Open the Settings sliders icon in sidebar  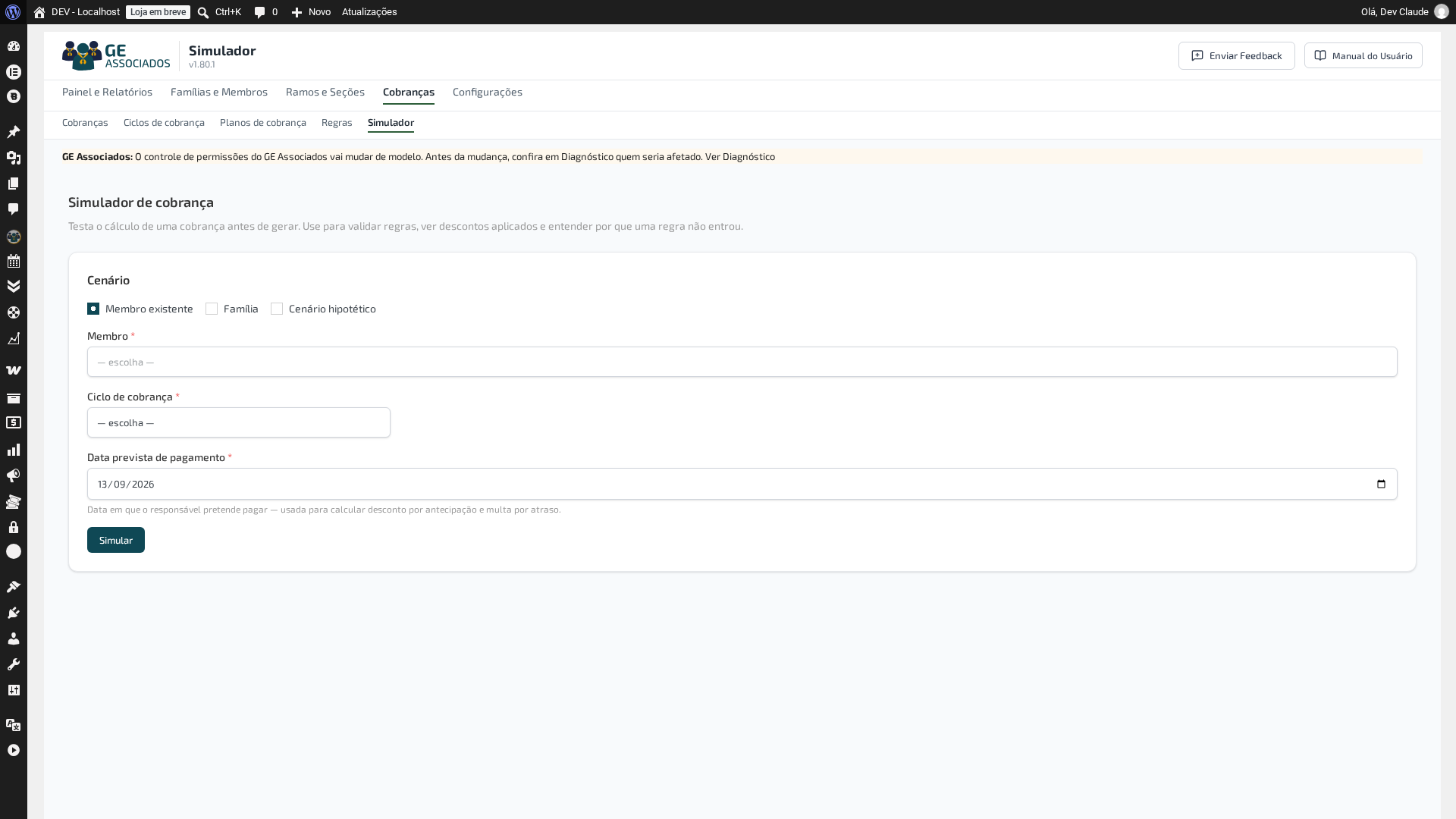point(14,690)
